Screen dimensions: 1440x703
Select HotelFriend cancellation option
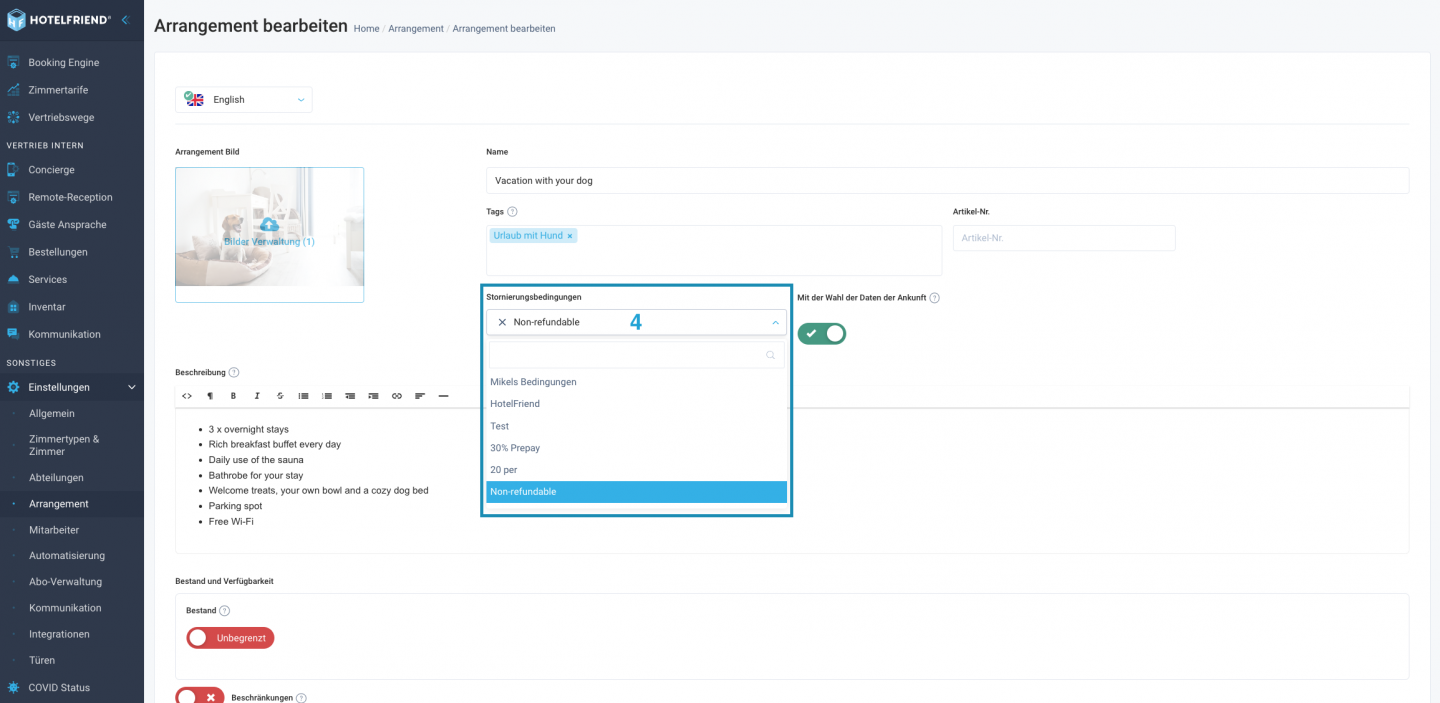coord(636,404)
